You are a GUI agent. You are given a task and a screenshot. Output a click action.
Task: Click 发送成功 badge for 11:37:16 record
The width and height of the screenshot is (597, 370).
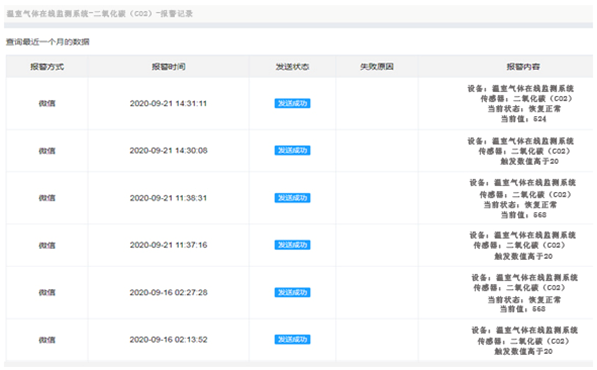pos(292,245)
